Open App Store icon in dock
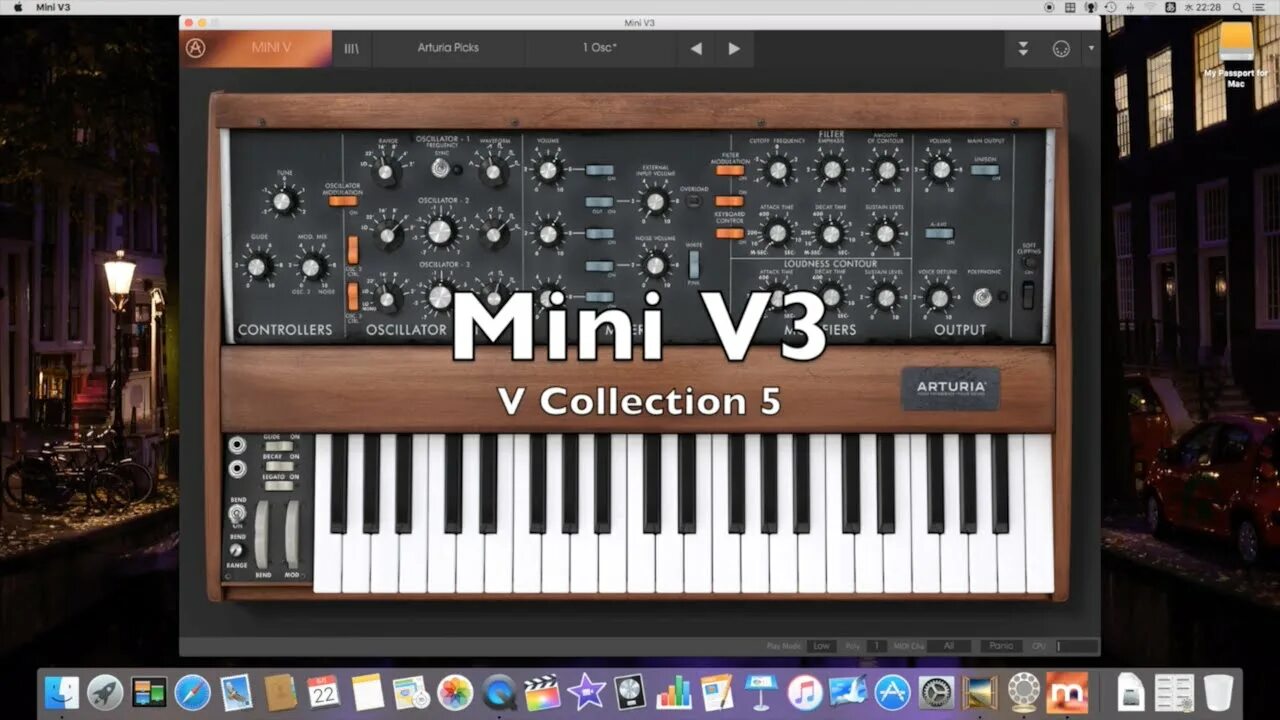The width and height of the screenshot is (1280, 720). (x=892, y=692)
